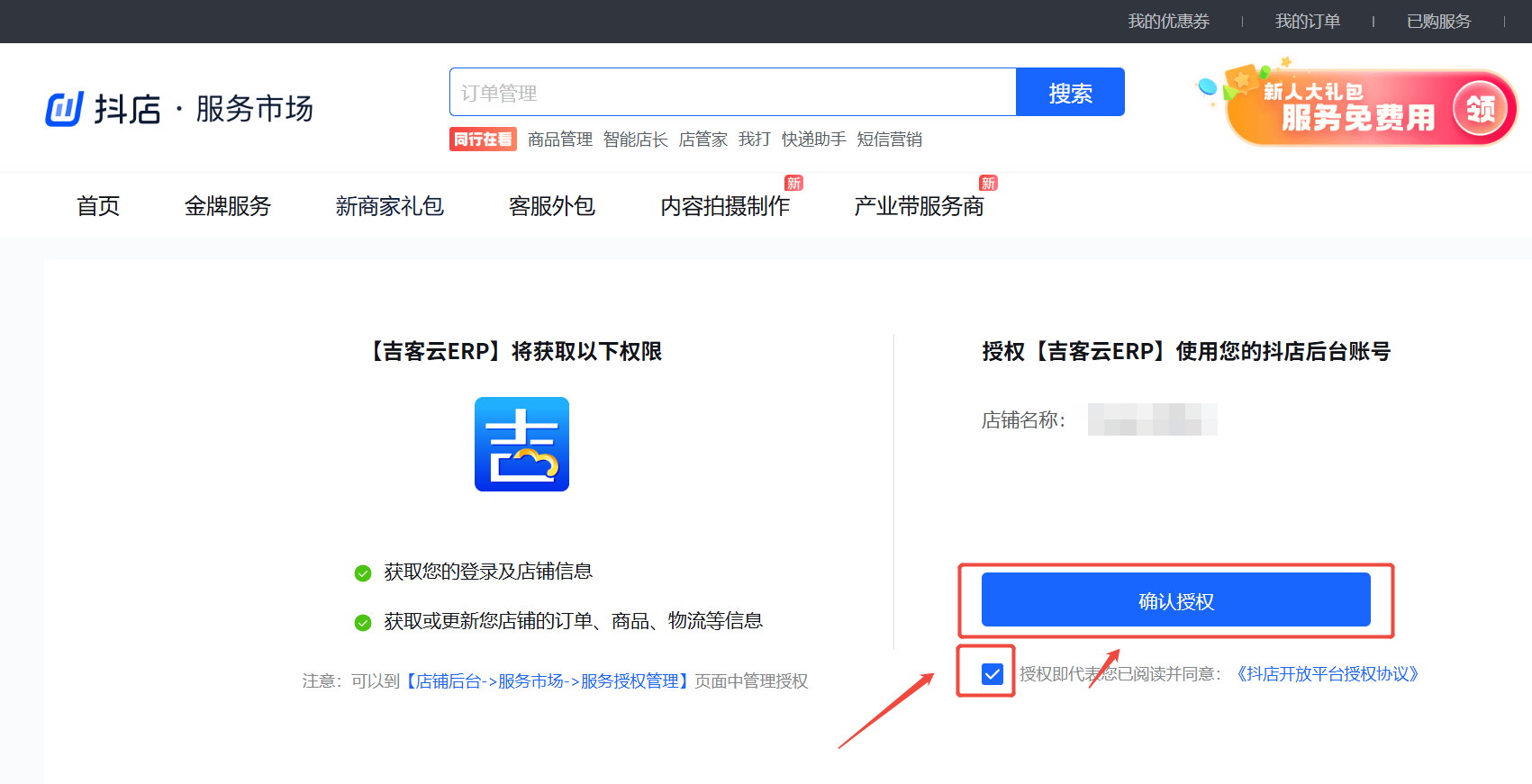Select 店管家 suggested keyword
The height and width of the screenshot is (784, 1532).
pos(703,140)
